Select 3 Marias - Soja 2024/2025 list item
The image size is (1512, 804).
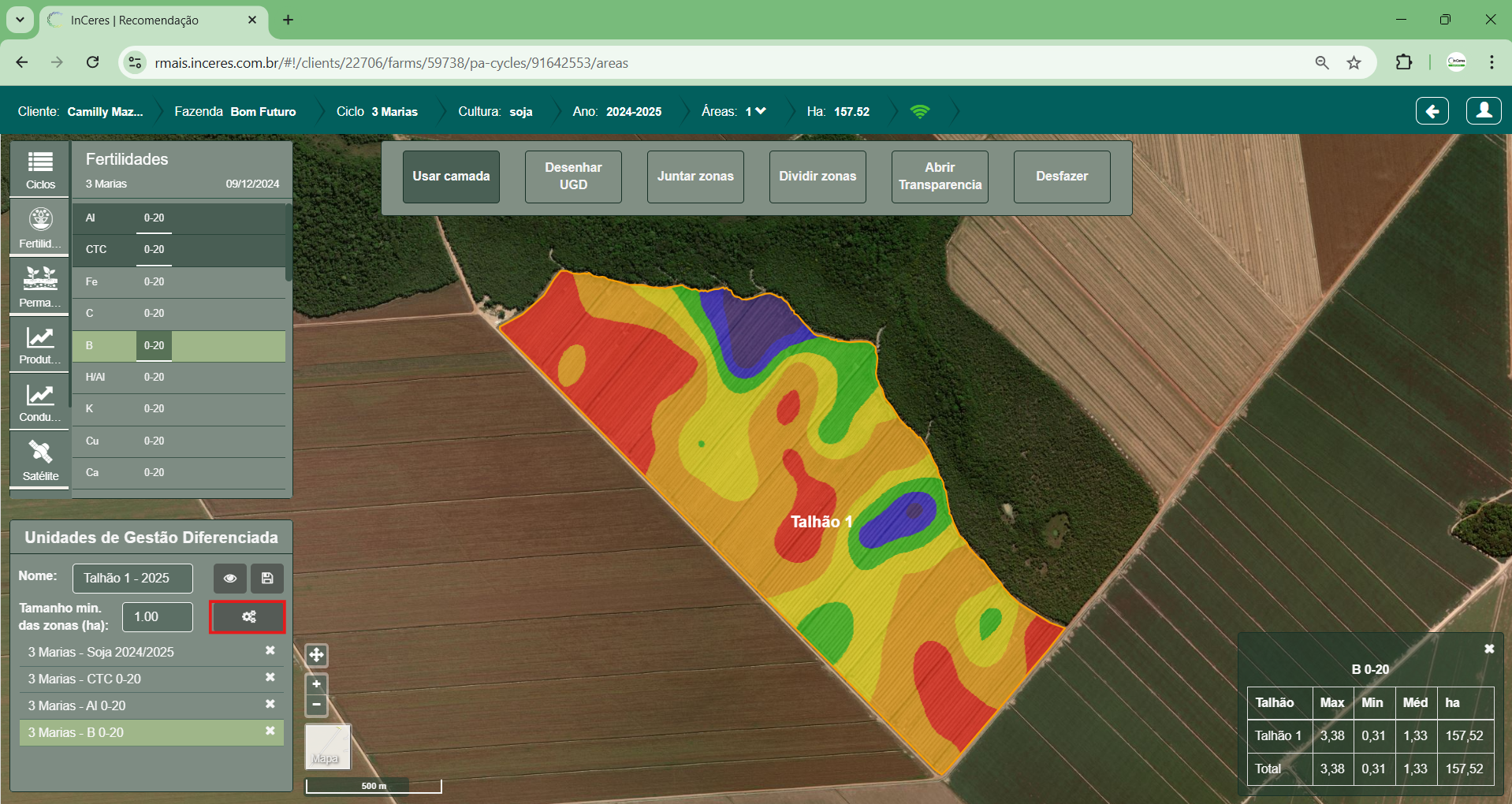(x=151, y=652)
